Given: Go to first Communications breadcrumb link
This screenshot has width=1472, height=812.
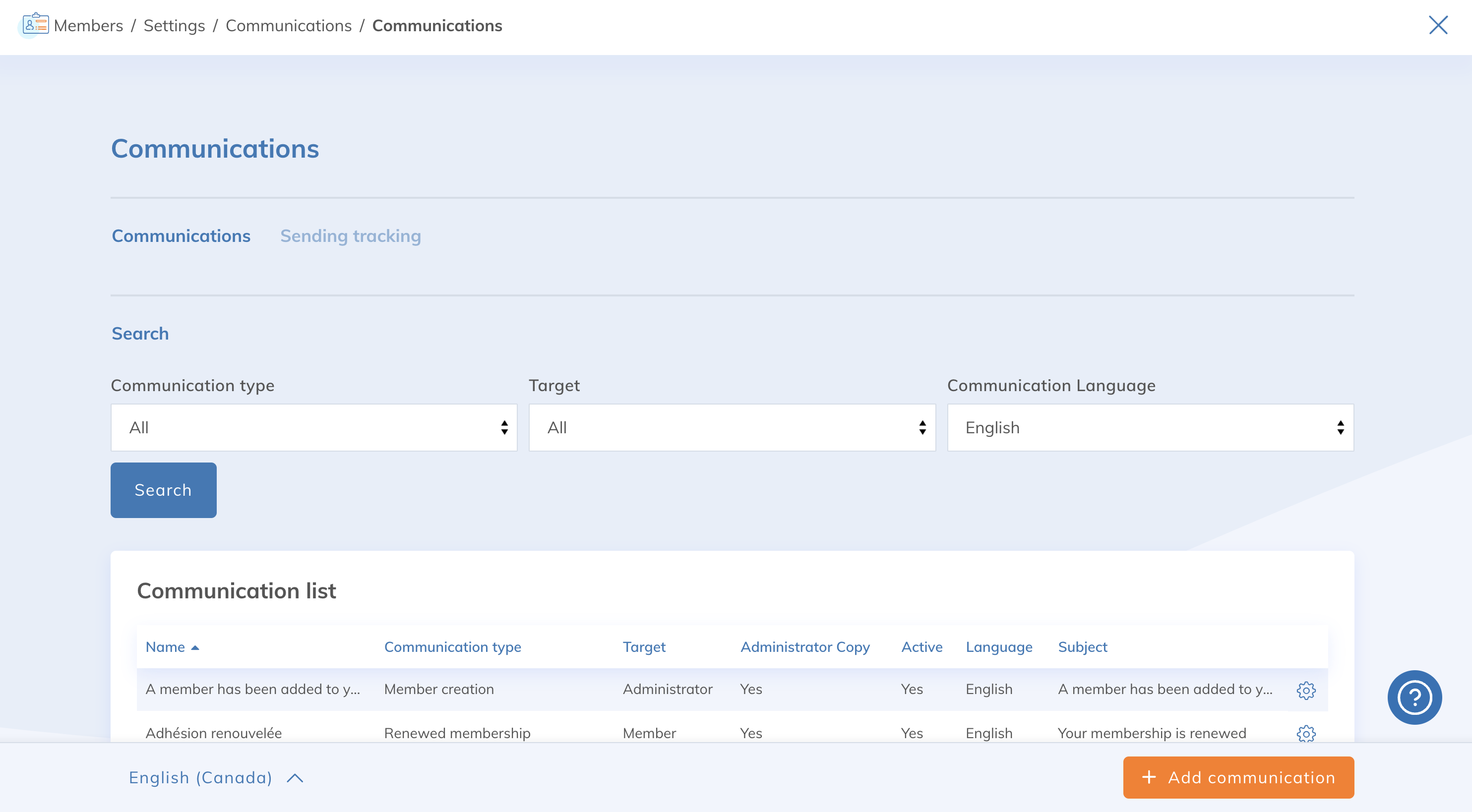Looking at the screenshot, I should pos(289,26).
